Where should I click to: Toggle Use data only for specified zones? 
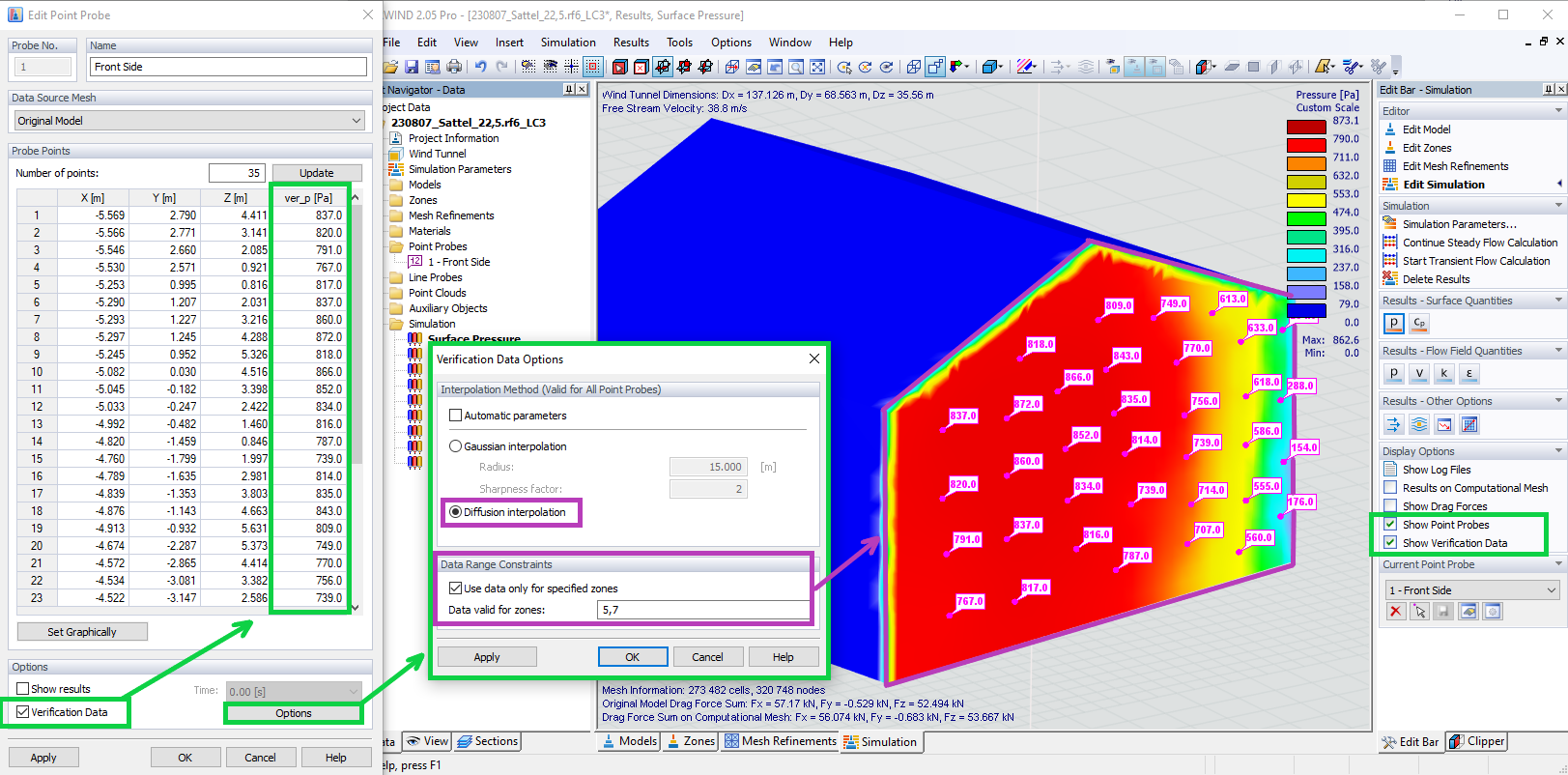click(456, 588)
